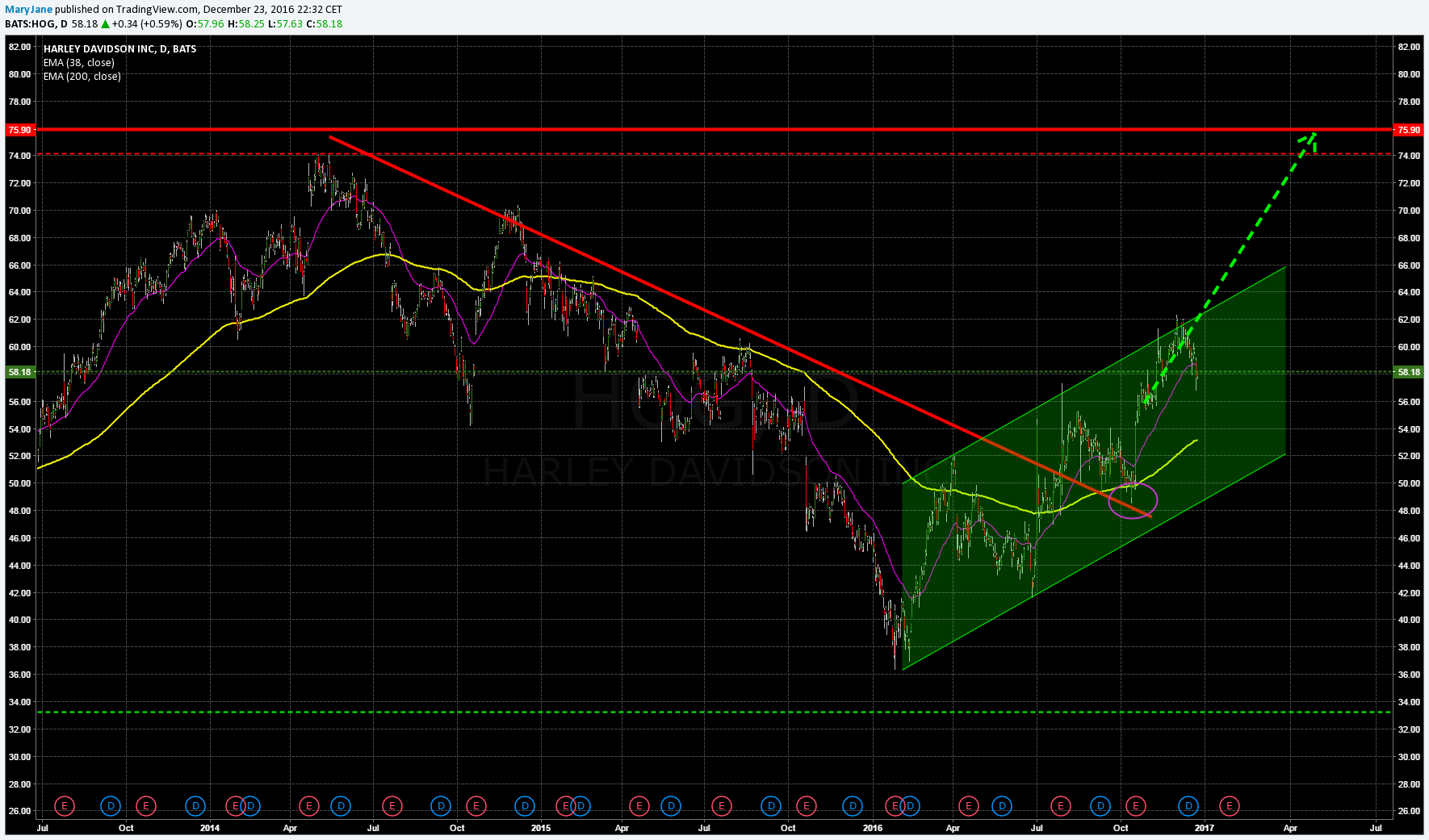Click the D dividend marker between Apr and Jul 2014
The image size is (1429, 840).
click(341, 805)
